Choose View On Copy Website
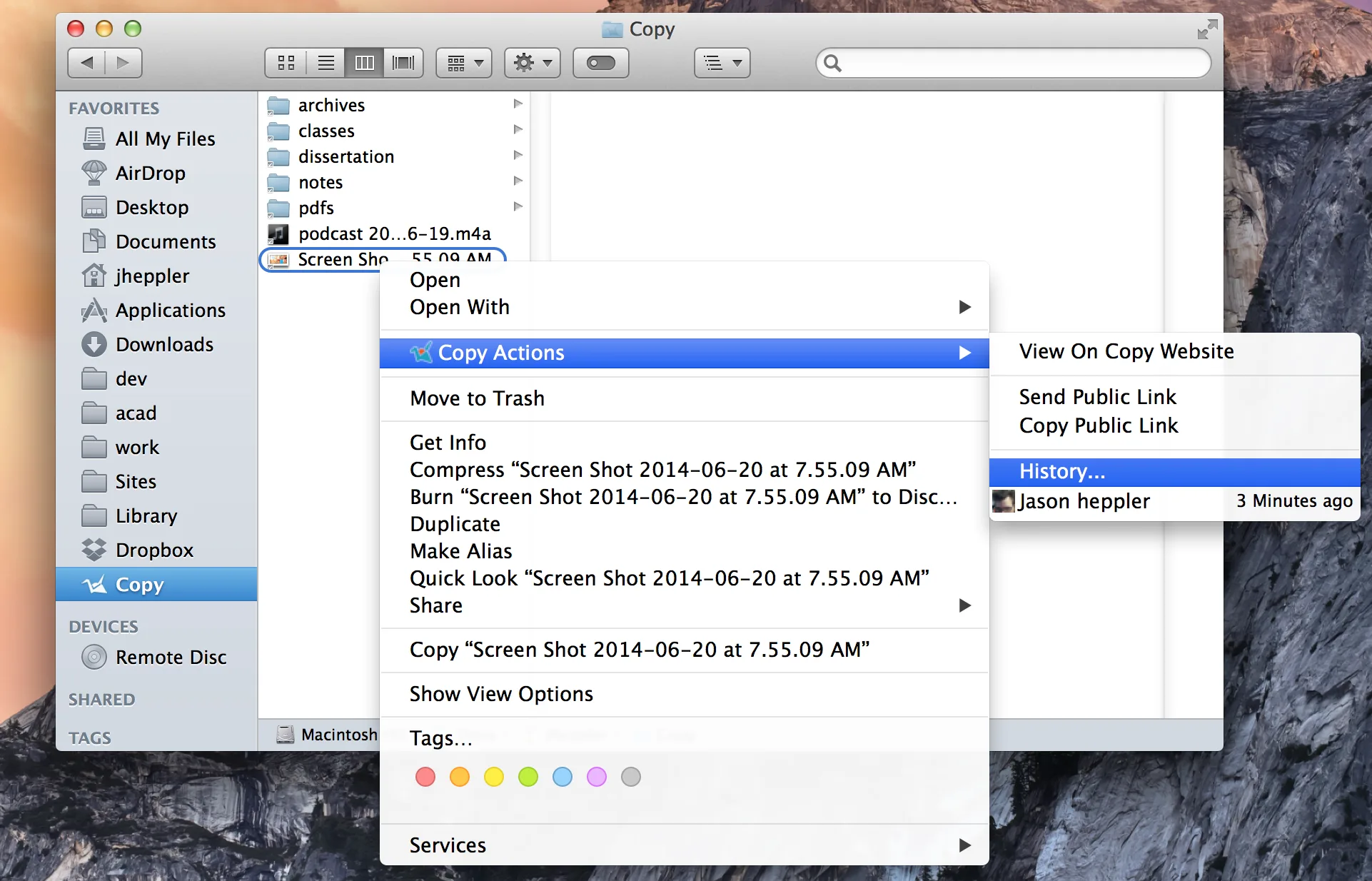 coord(1174,351)
